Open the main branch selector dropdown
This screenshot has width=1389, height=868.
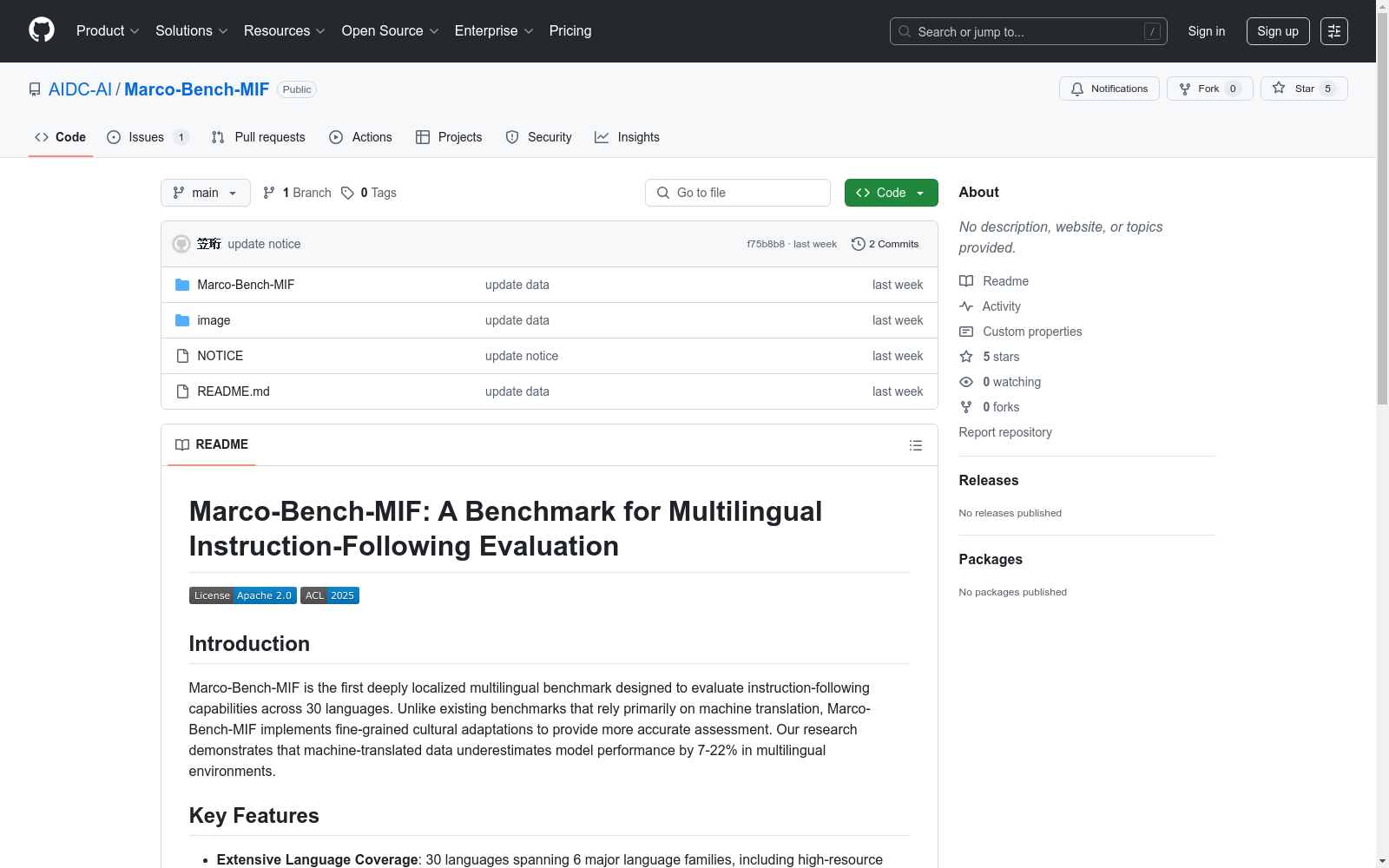(x=206, y=193)
